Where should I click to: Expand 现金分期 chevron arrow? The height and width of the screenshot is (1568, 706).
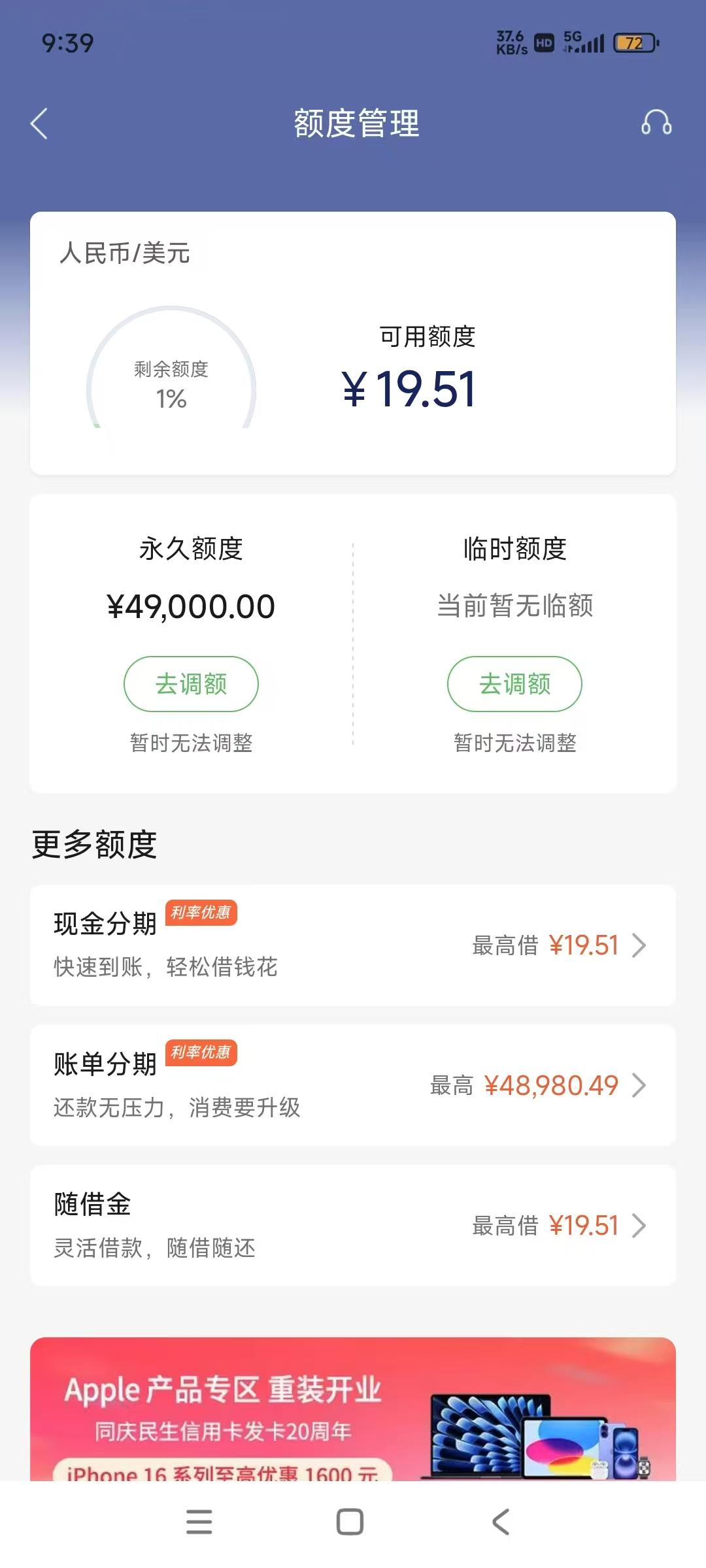(639, 945)
